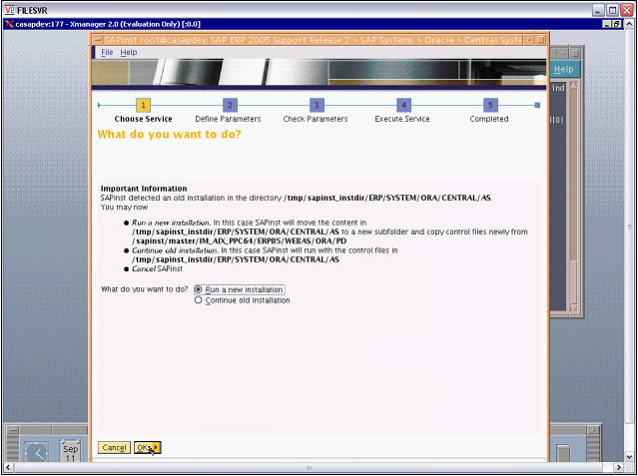Click the Define Parameters step label
The height and width of the screenshot is (476, 638).
[x=229, y=119]
